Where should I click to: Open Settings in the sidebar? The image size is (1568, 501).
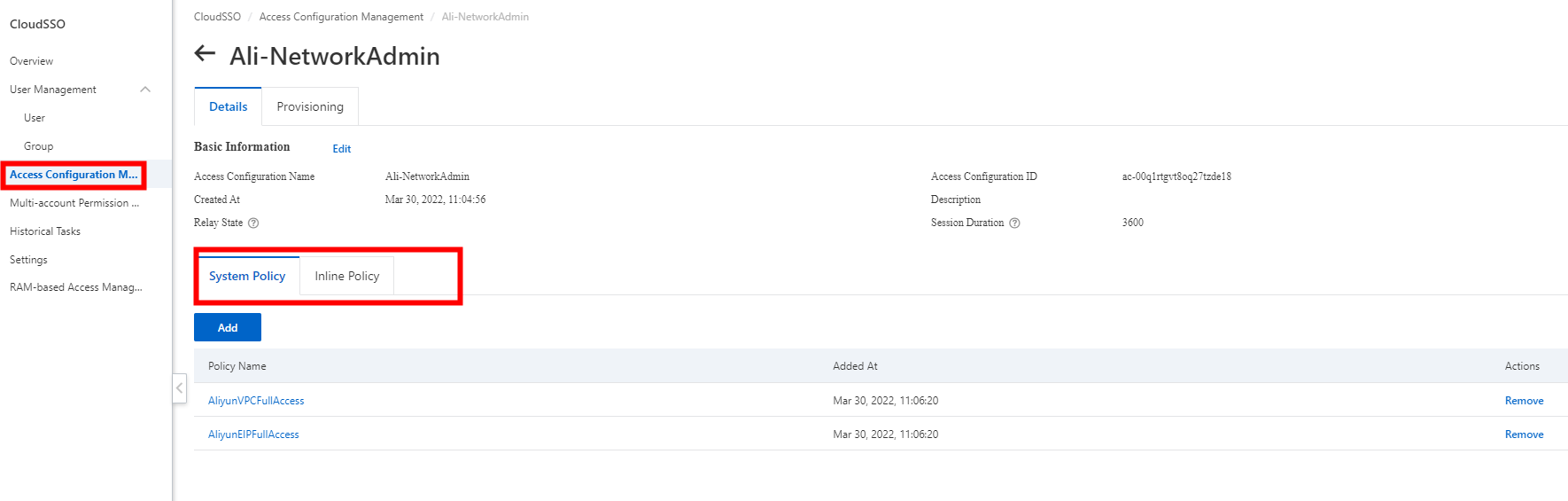pos(28,260)
